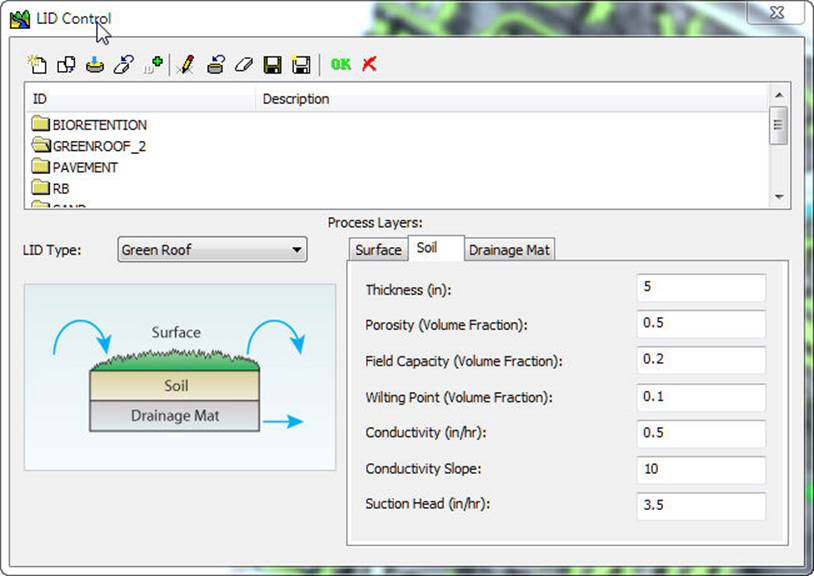Select Green Roof in LID Type combo box
This screenshot has height=576, width=814.
pyautogui.click(x=200, y=249)
